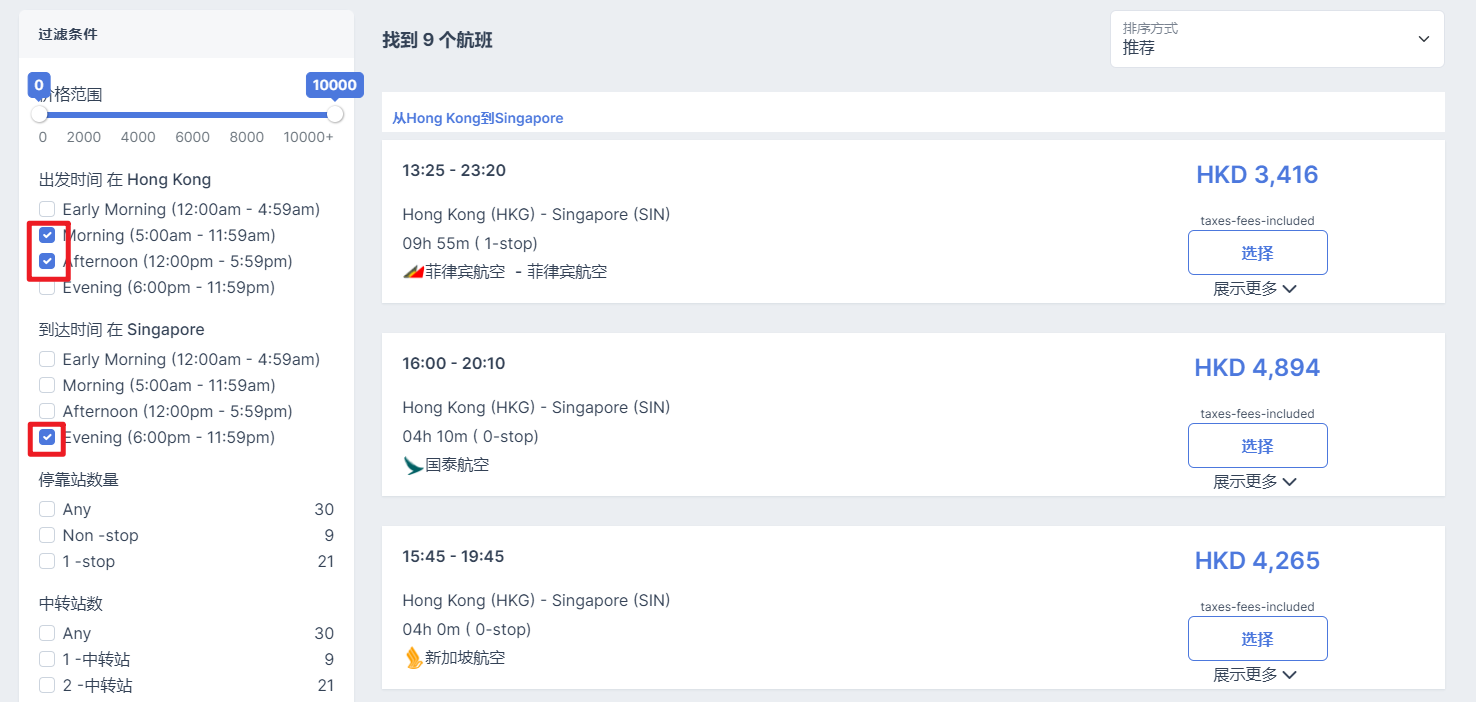Click the Philippine Airlines logo icon
Screen dimensions: 1476x702
pos(413,272)
